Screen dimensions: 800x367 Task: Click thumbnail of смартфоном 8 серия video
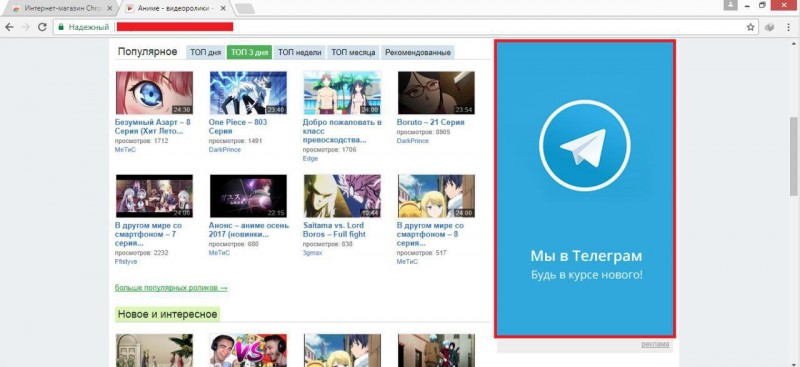pyautogui.click(x=436, y=196)
